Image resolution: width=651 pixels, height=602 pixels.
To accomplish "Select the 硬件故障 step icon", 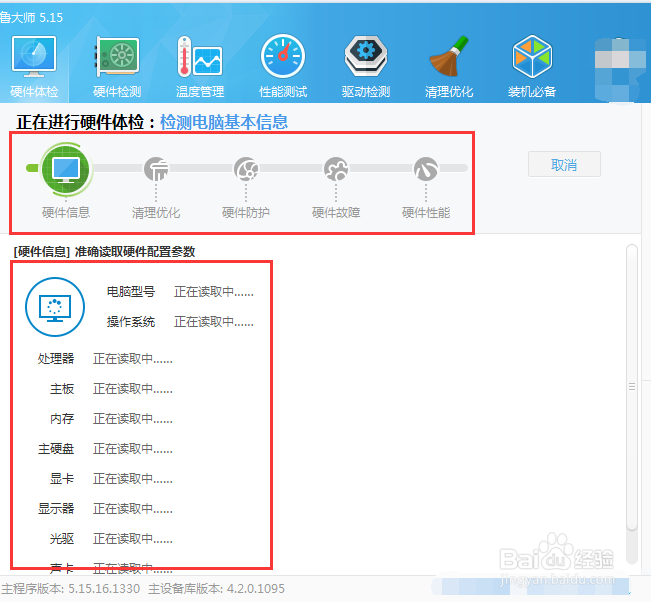I will pos(336,169).
